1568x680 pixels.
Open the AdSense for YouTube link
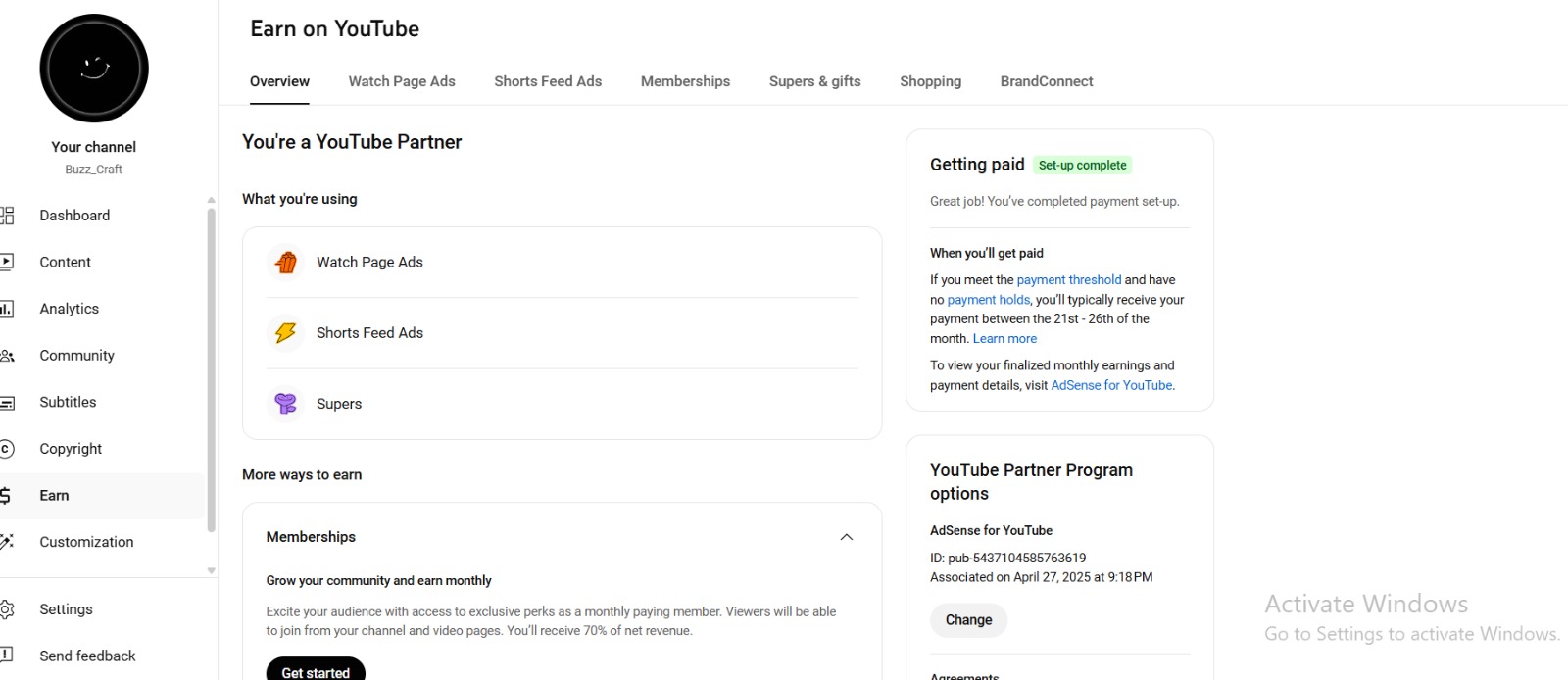(x=1111, y=386)
